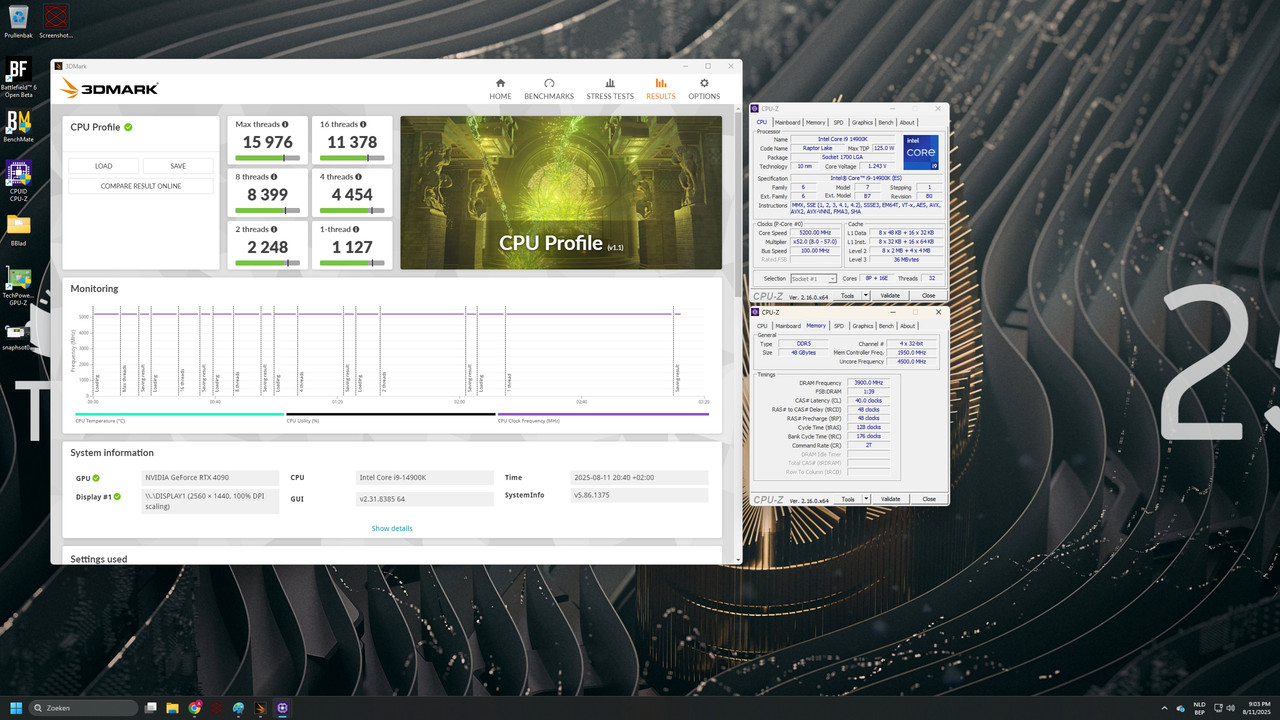Click Close button in lower CPU-Z window
This screenshot has width=1280, height=720.
[x=929, y=499]
